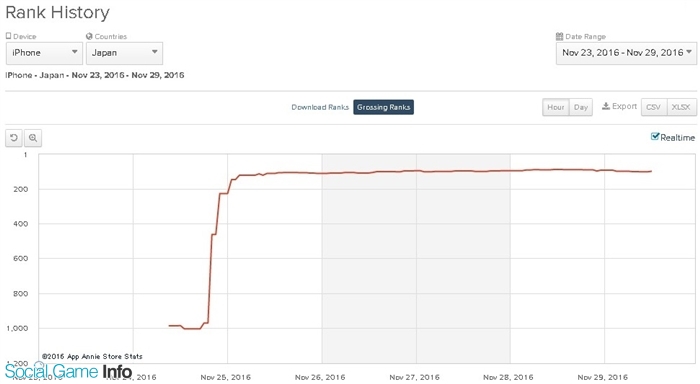Image resolution: width=700 pixels, height=384 pixels.
Task: Click the reset zoom icon above the chart
Action: click(14, 138)
